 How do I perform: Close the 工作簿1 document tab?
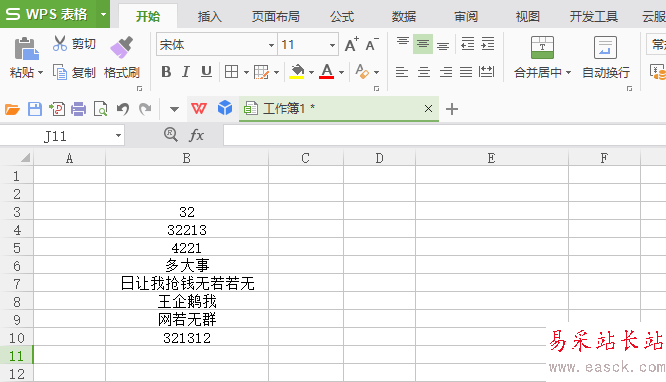(428, 109)
